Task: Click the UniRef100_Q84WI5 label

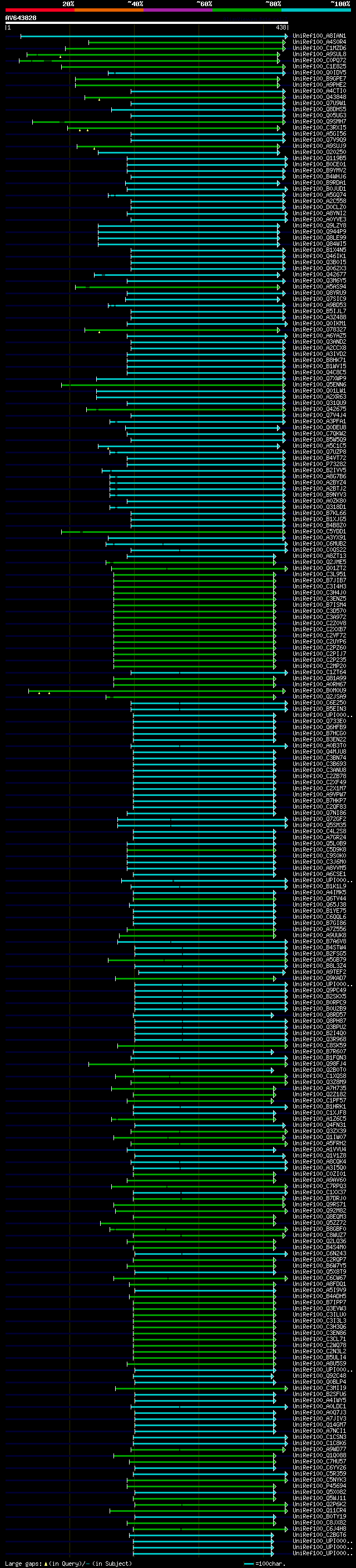Action: tap(319, 244)
